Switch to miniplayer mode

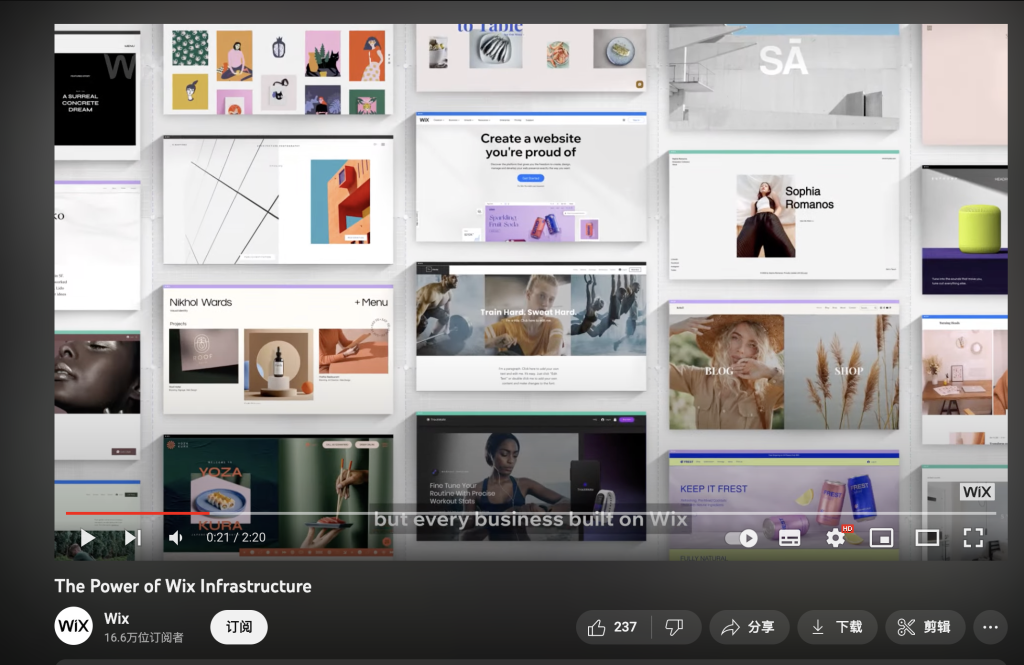pyautogui.click(x=881, y=538)
